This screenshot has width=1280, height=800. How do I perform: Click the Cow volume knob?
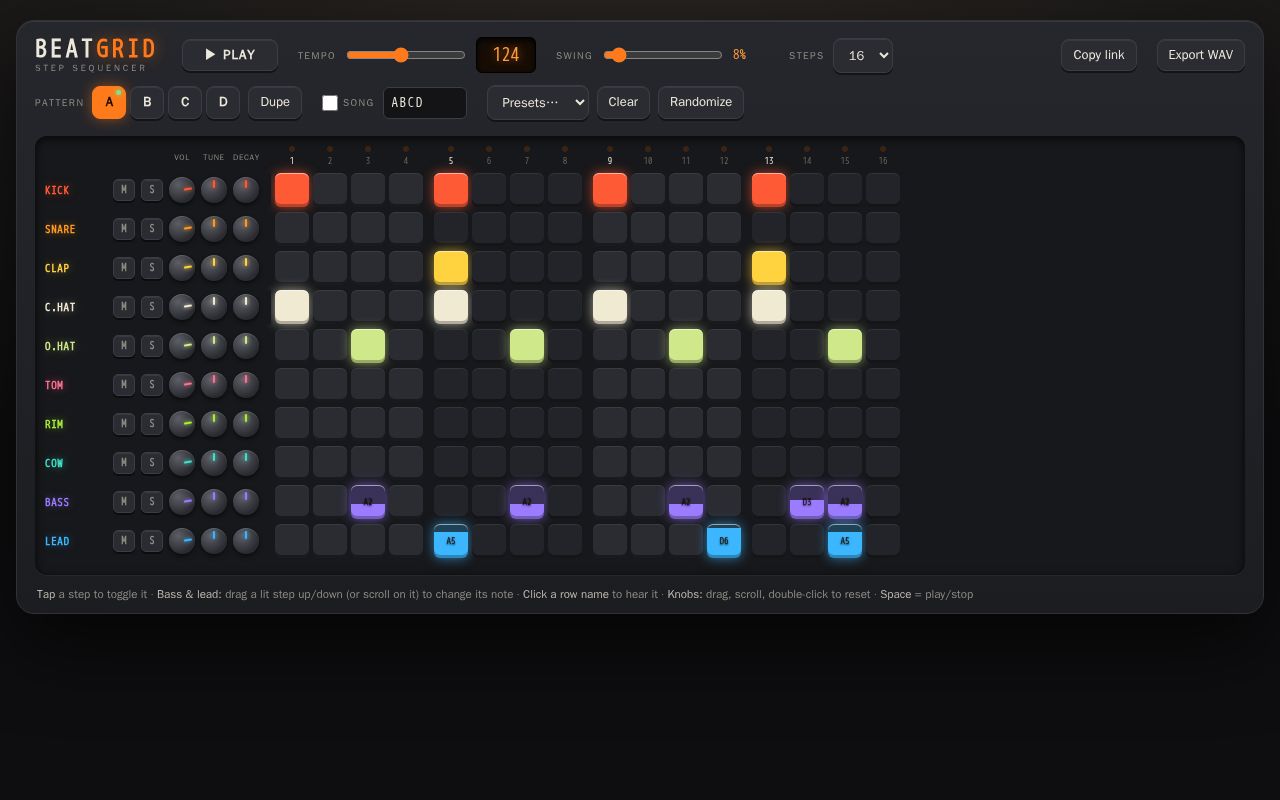(182, 462)
